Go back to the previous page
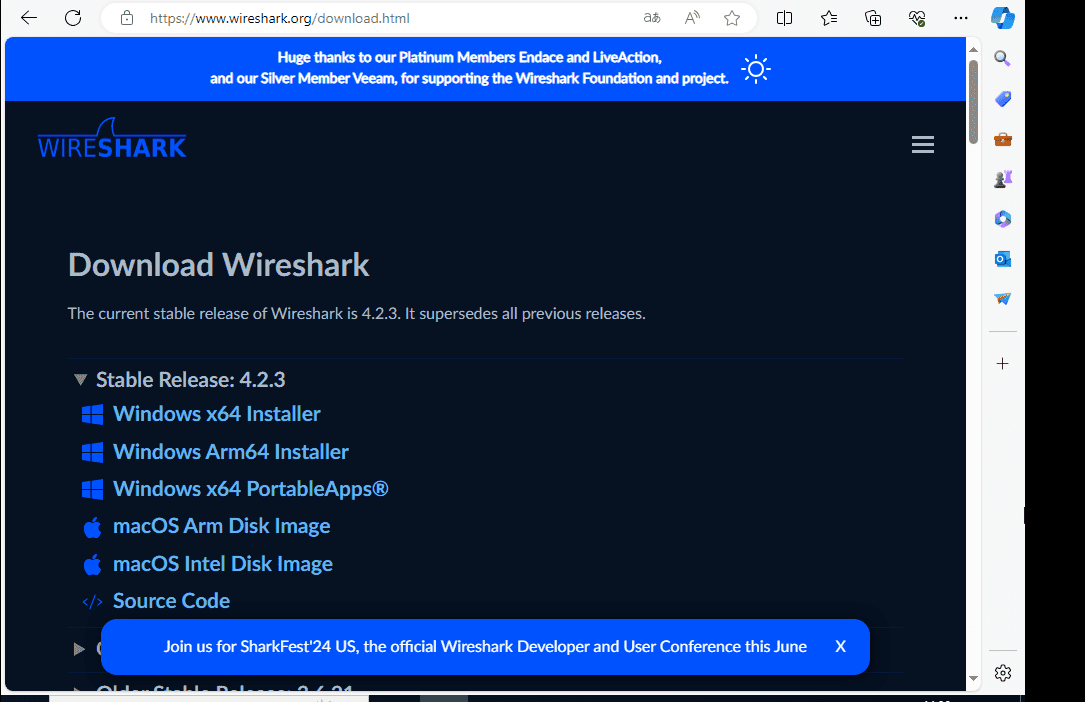 (29, 18)
